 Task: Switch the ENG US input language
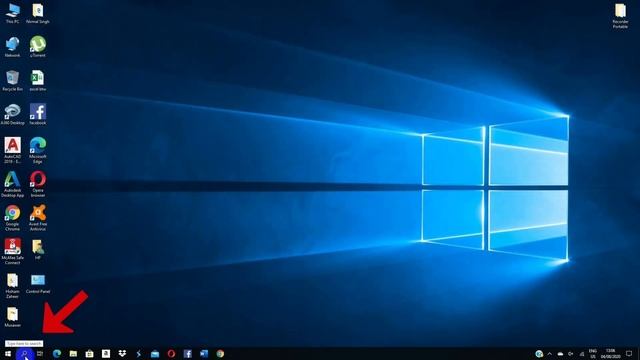point(593,354)
